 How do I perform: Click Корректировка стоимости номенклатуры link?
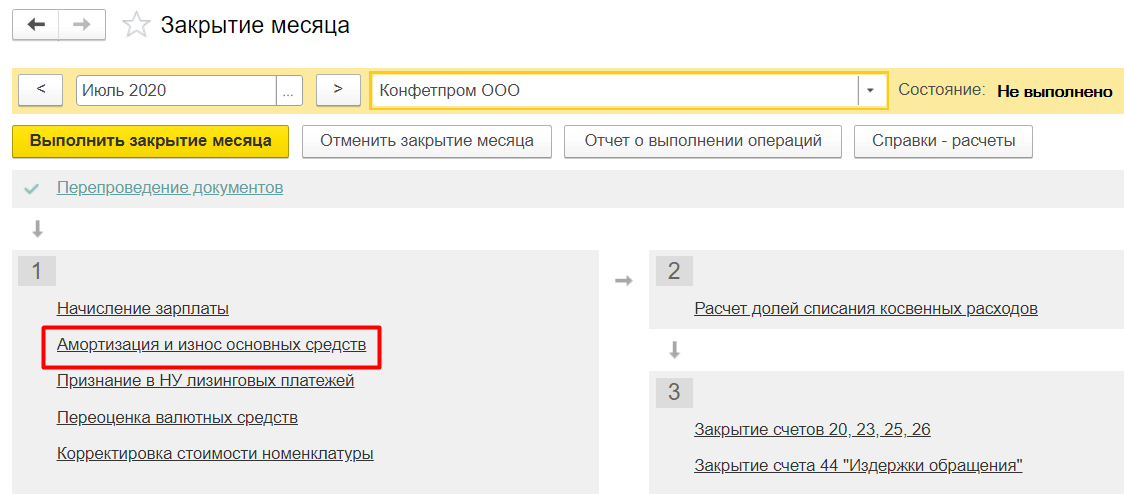215,453
